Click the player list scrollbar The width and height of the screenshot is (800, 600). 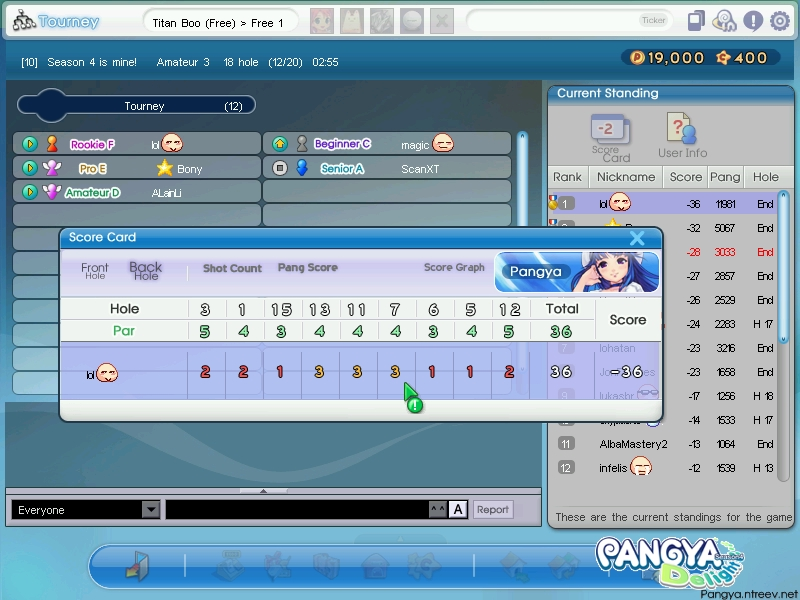click(522, 179)
